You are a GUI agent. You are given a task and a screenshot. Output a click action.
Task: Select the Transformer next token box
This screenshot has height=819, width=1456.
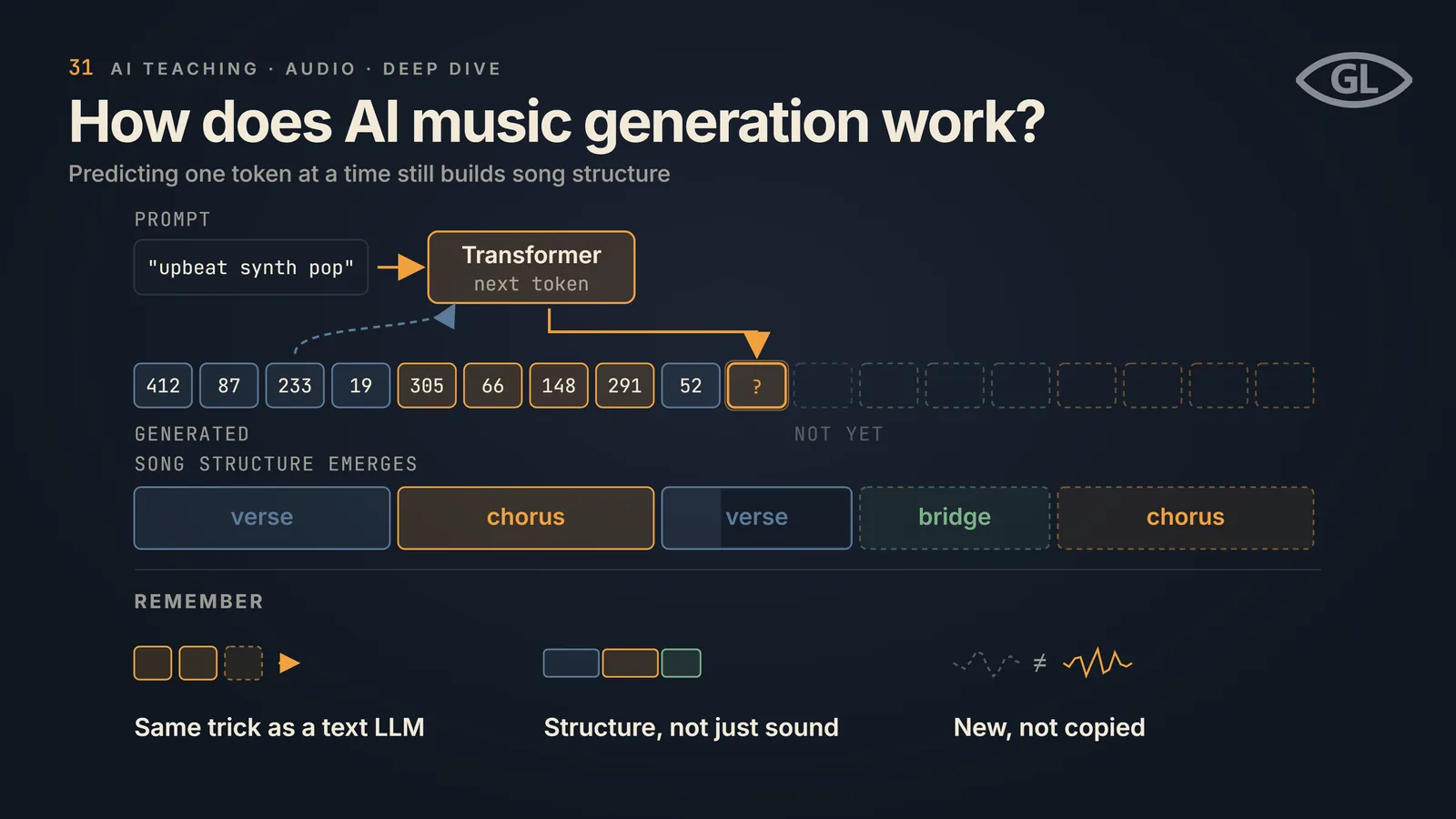[x=531, y=268]
